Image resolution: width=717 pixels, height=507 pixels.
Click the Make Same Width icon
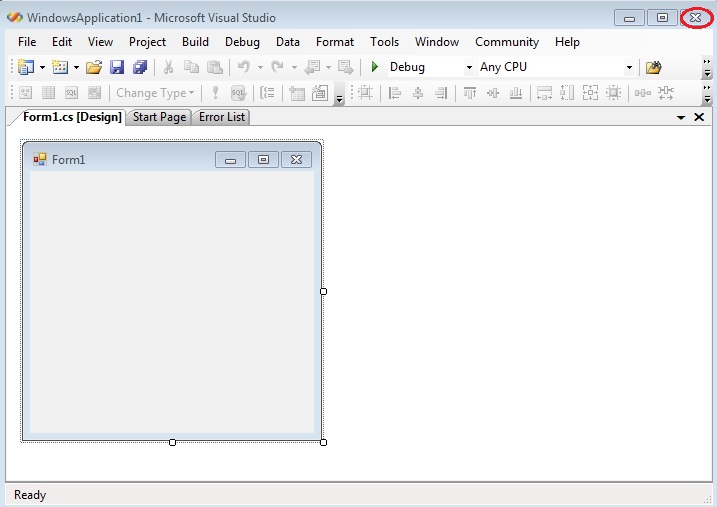pyautogui.click(x=544, y=93)
